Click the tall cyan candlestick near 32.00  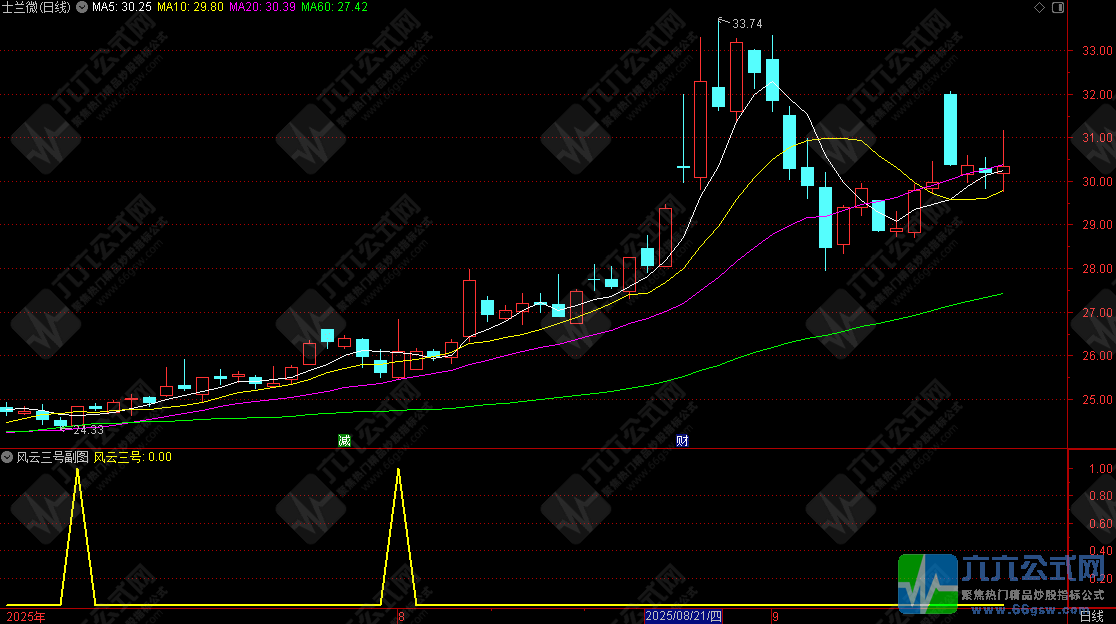pyautogui.click(x=950, y=129)
